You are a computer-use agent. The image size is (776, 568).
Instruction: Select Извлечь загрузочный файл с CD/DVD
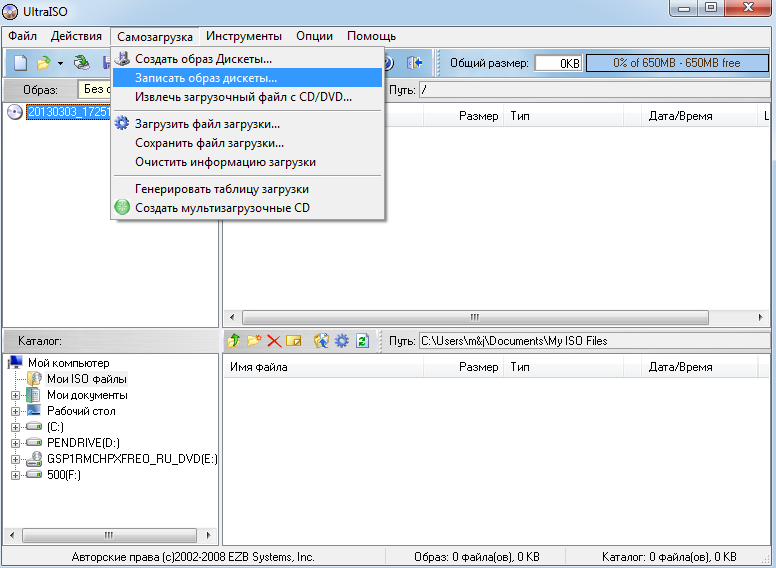click(x=247, y=97)
